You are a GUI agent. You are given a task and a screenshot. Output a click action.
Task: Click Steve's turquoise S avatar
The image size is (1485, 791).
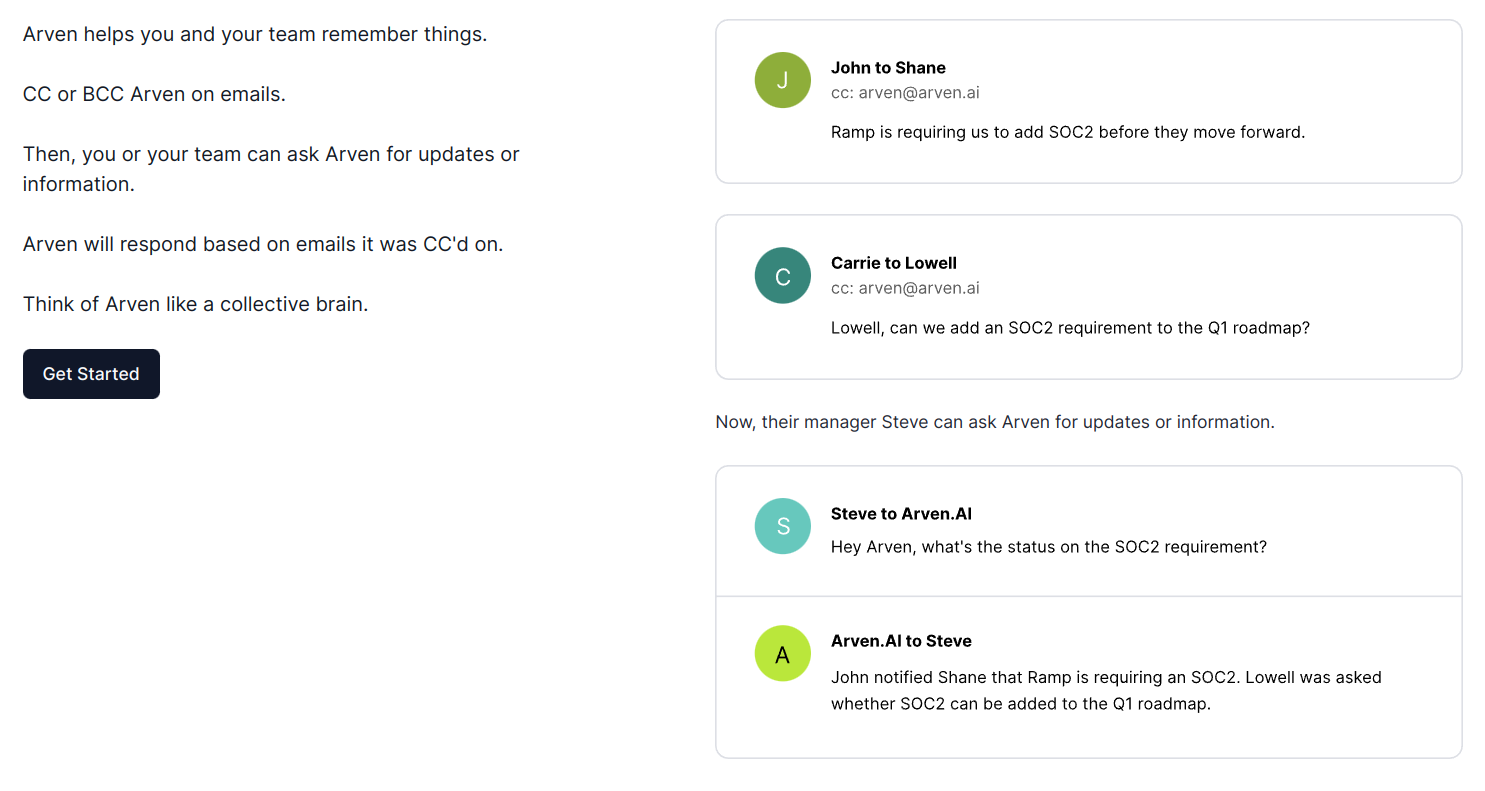(x=783, y=526)
